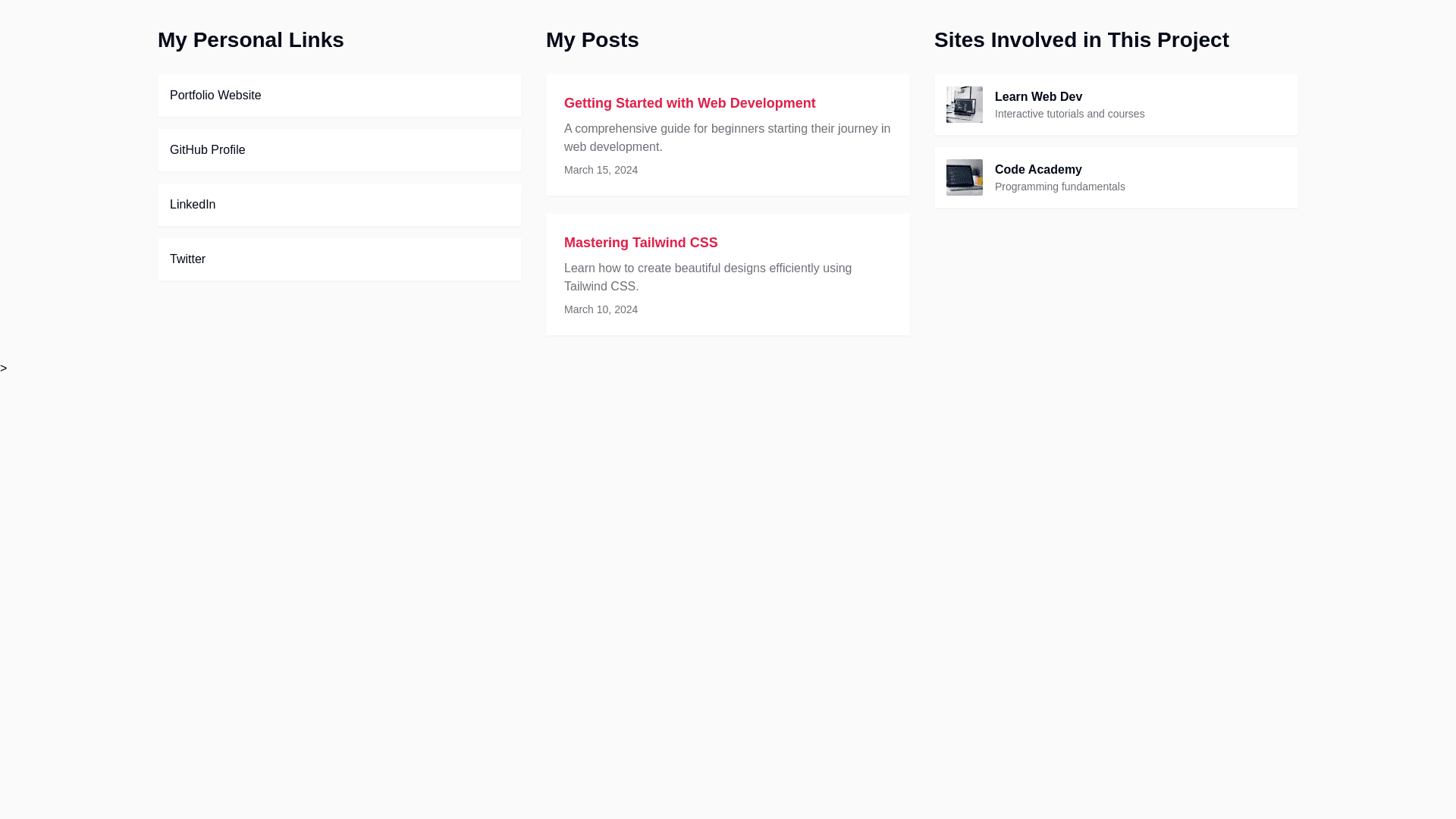Screen dimensions: 1456x819
Task: Open the Portfolio Website link
Action: point(215,96)
